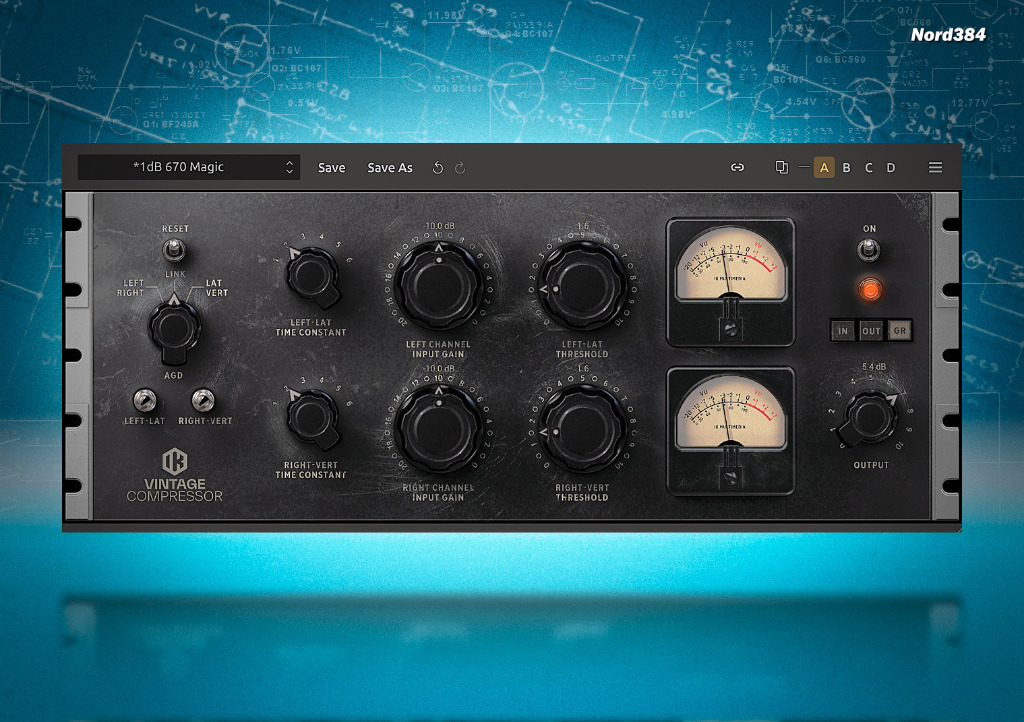Click the -10.0 dB value above Left Channel Input Gain
This screenshot has width=1024, height=722.
[x=440, y=226]
